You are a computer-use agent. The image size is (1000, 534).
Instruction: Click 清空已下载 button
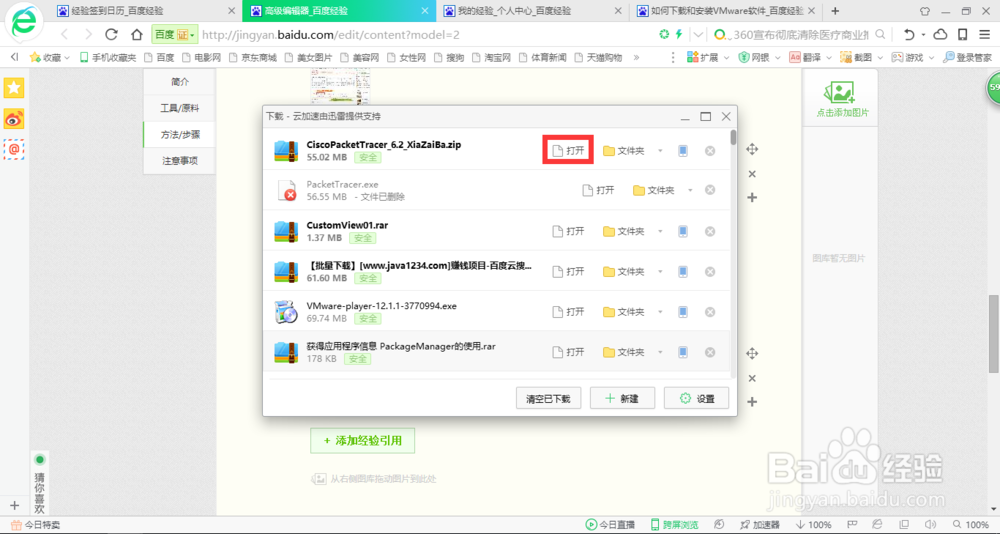(x=548, y=398)
